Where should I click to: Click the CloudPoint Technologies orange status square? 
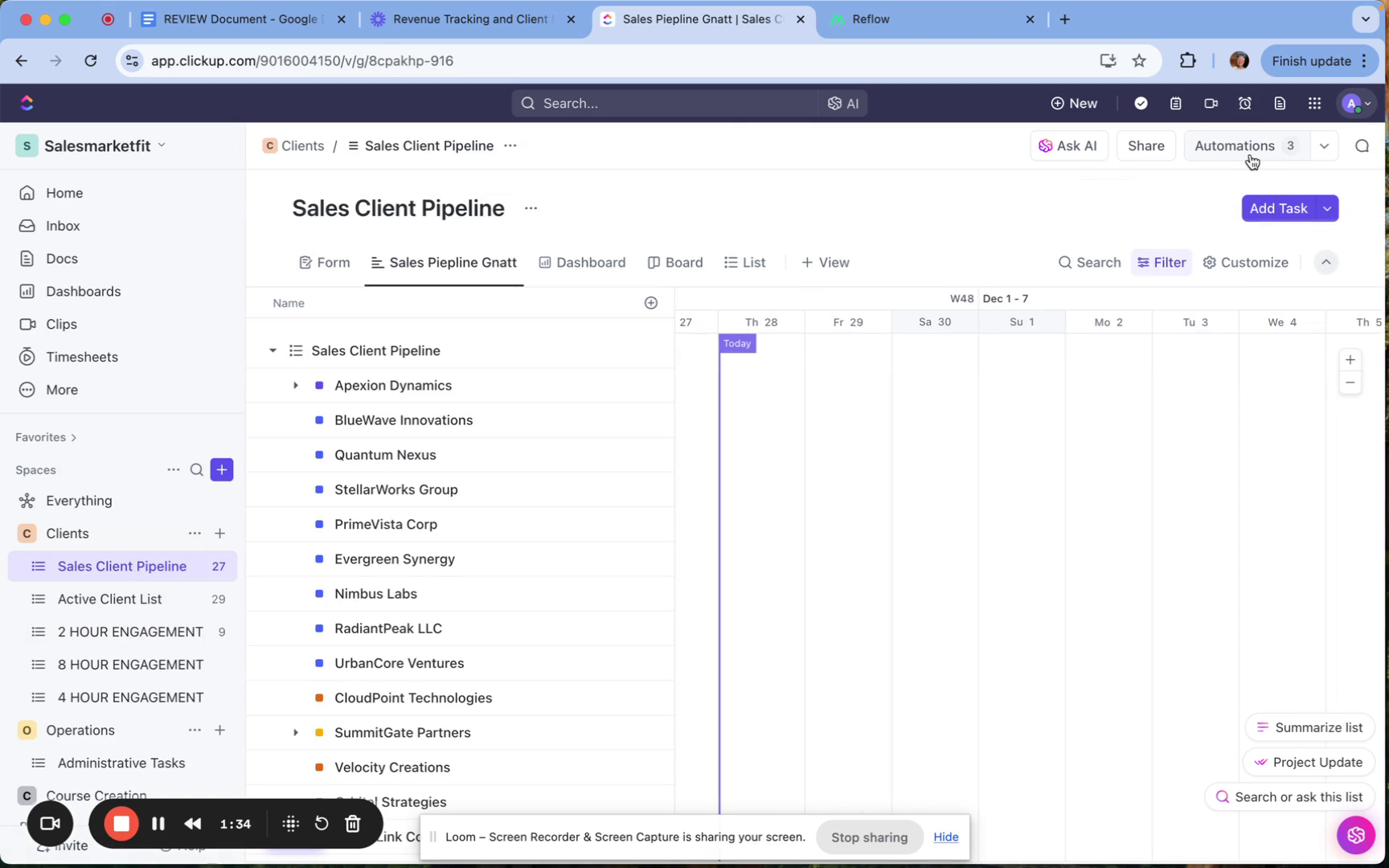[319, 698]
